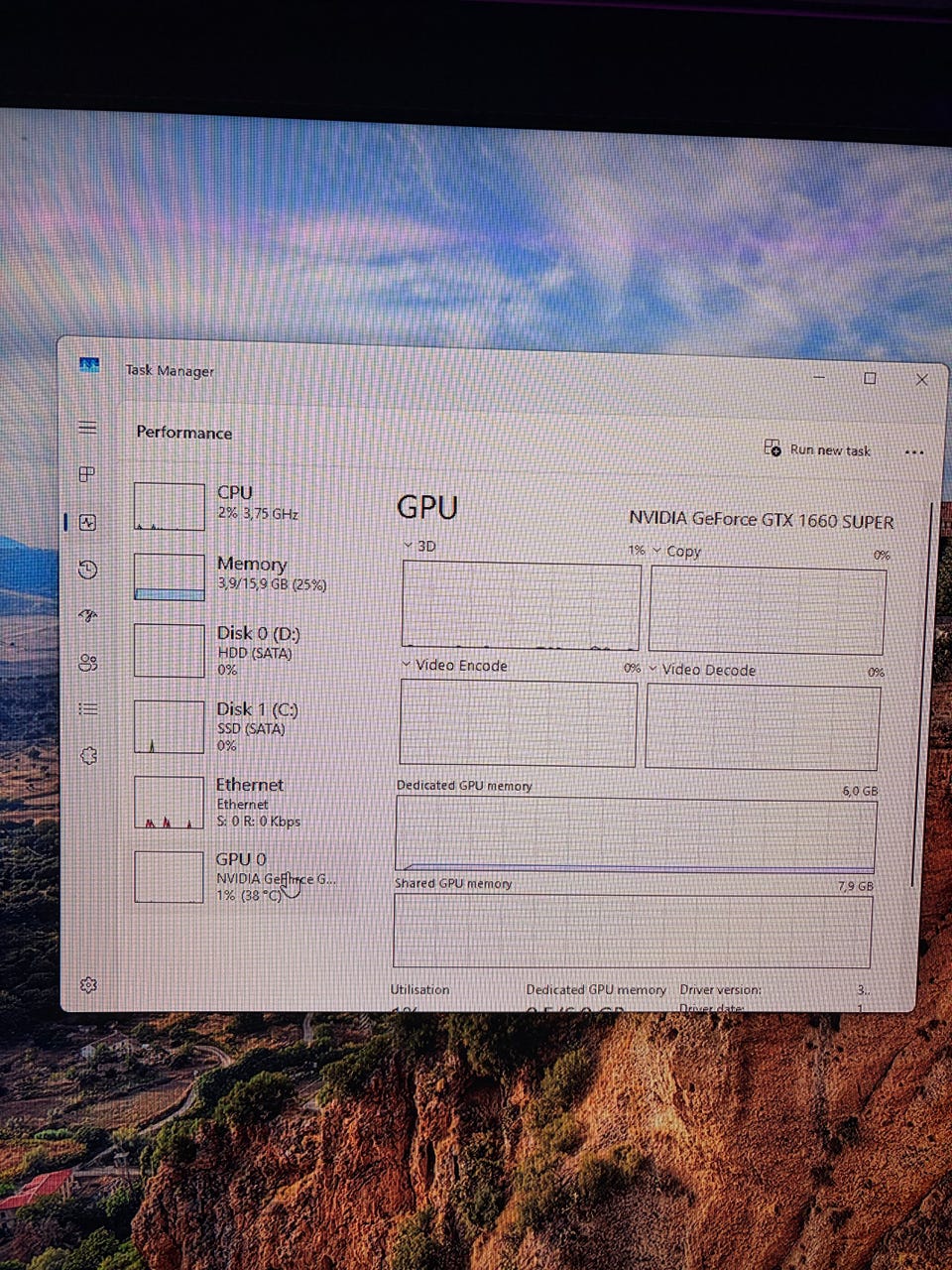Go to the Processes page icon
The image size is (952, 1270).
pyautogui.click(x=87, y=473)
